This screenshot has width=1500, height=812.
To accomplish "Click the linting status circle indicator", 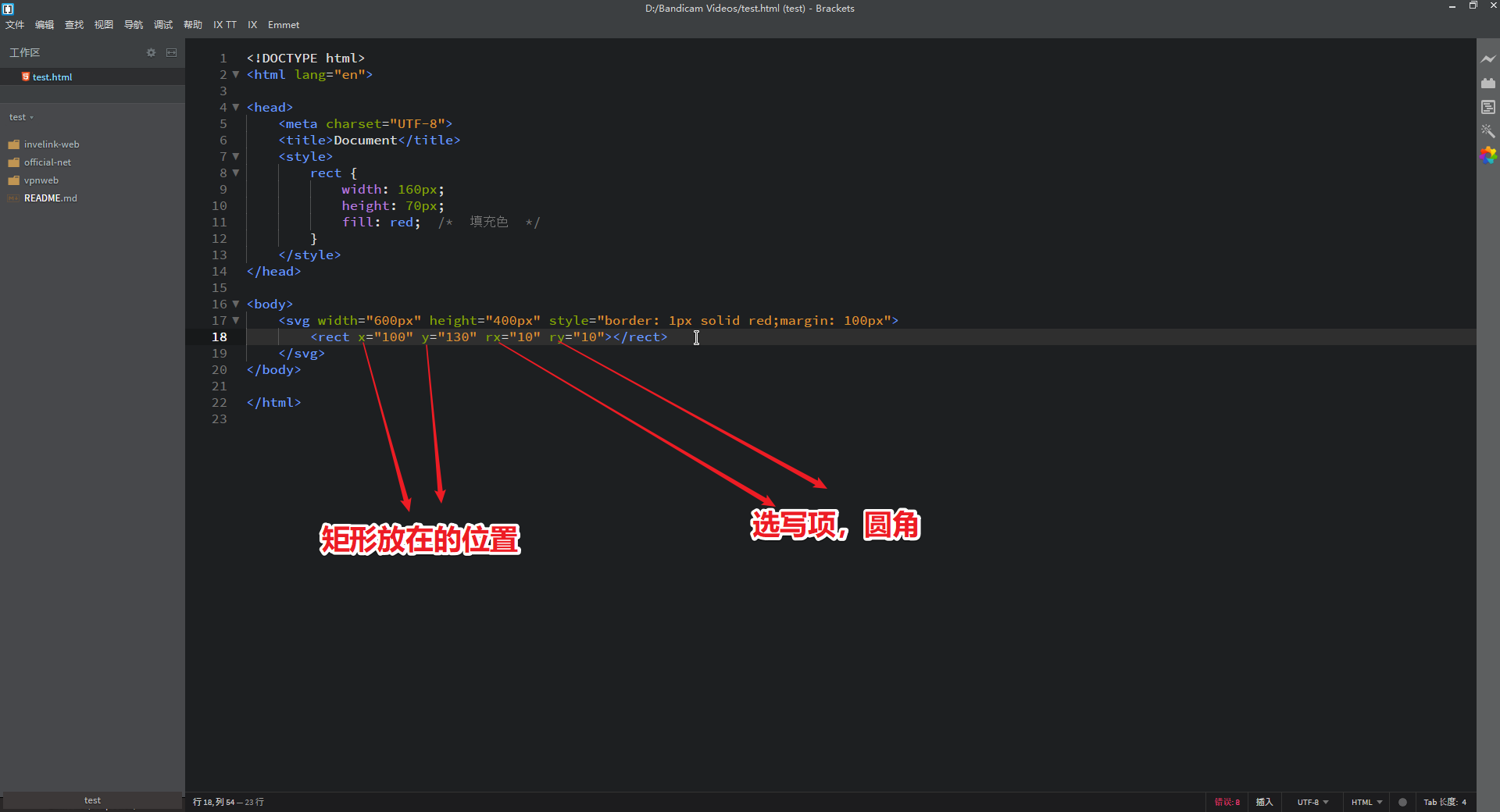I will point(1402,802).
